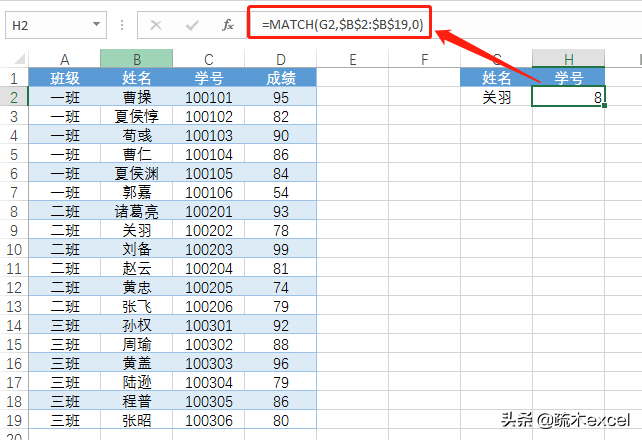The image size is (642, 440).
Task: Select column D header
Action: 280,59
